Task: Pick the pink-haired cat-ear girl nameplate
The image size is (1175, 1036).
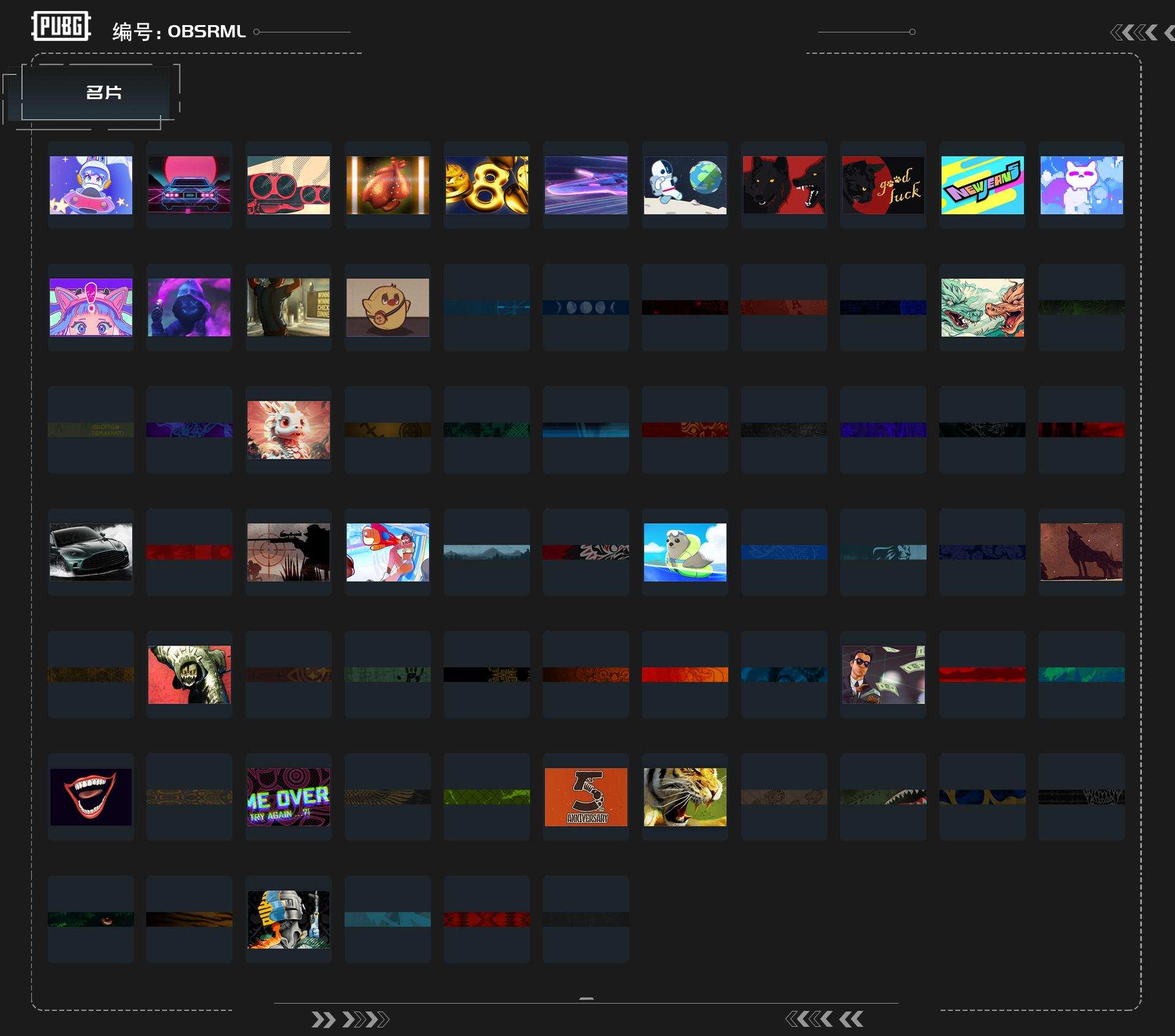Action: (x=91, y=307)
